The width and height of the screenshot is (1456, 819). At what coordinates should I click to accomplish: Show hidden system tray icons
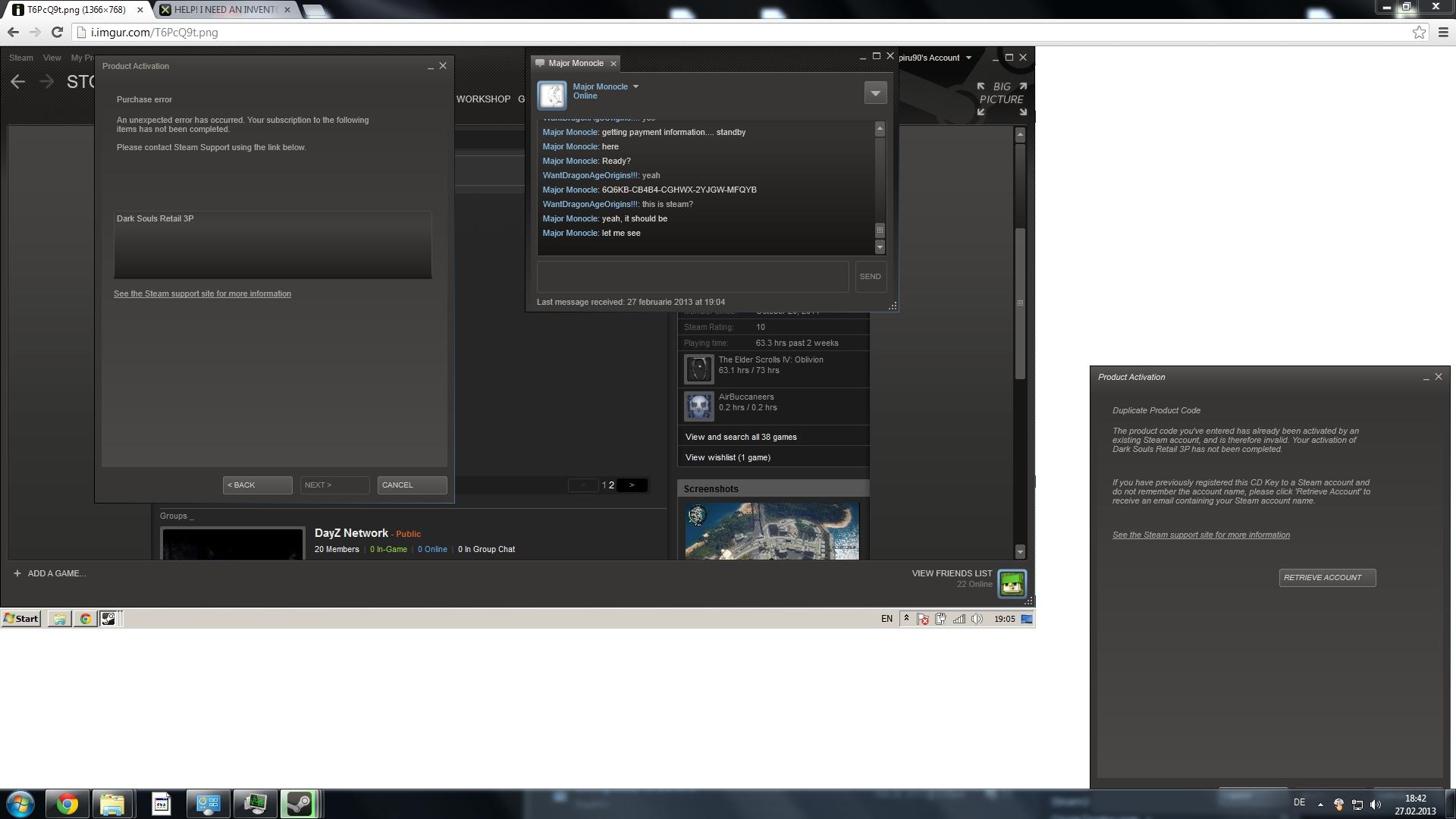point(1320,805)
